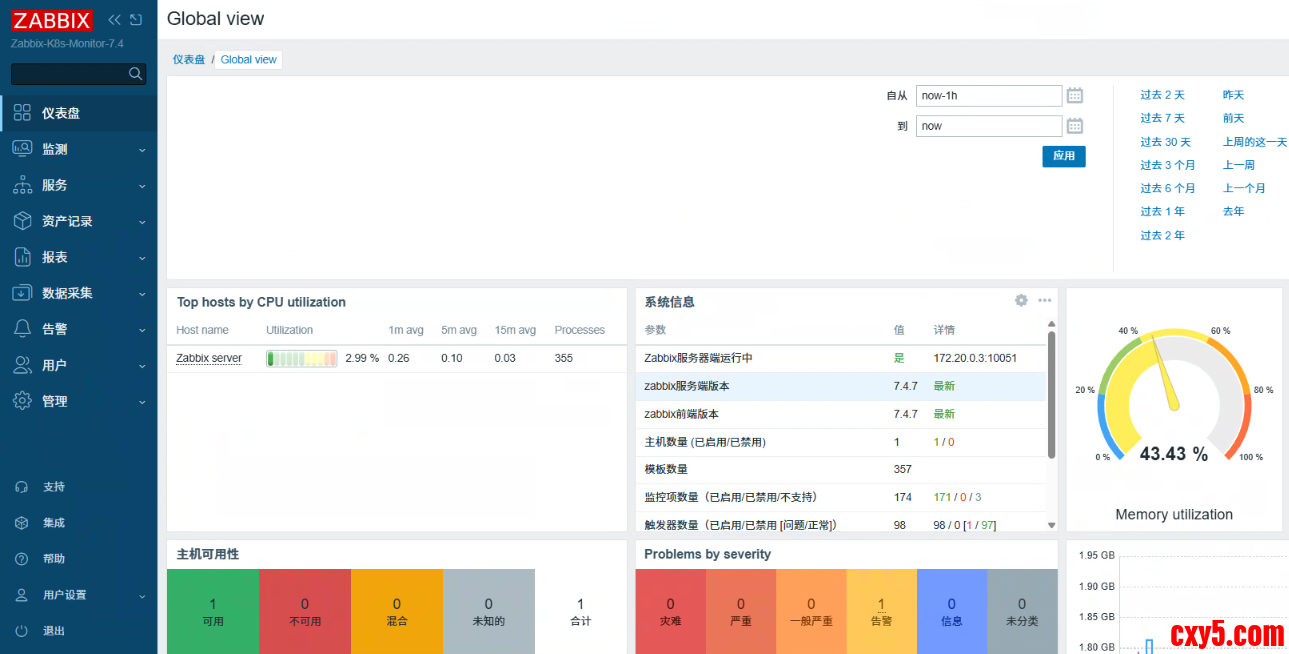The height and width of the screenshot is (654, 1289).
Task: Click the sidebar hide toggle icon
Action: [x=136, y=20]
